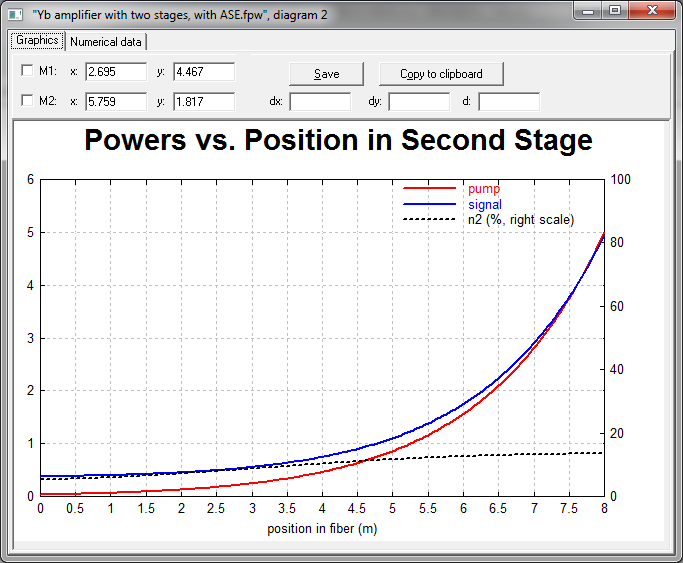This screenshot has height=563, width=683.
Task: Close the diagram 2 window
Action: [653, 11]
